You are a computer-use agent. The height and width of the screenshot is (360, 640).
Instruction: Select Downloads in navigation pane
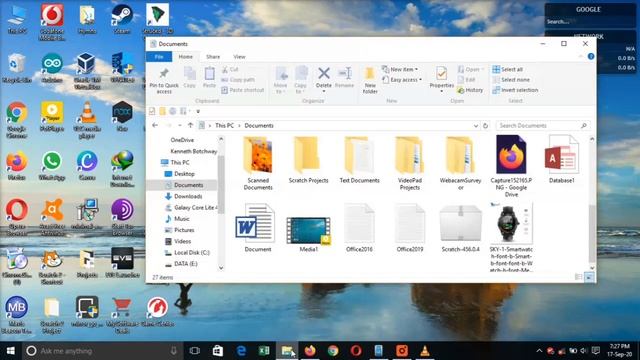coord(183,196)
